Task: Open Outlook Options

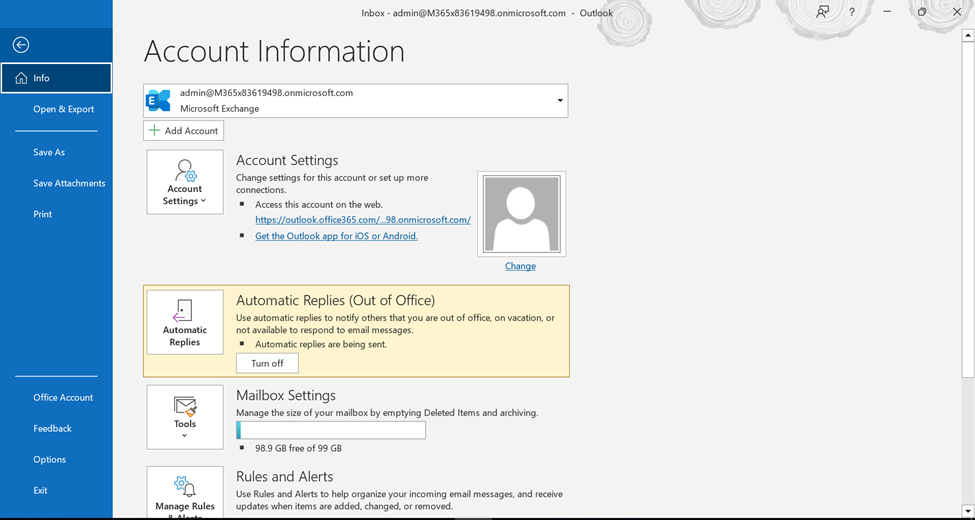Action: tap(56, 460)
